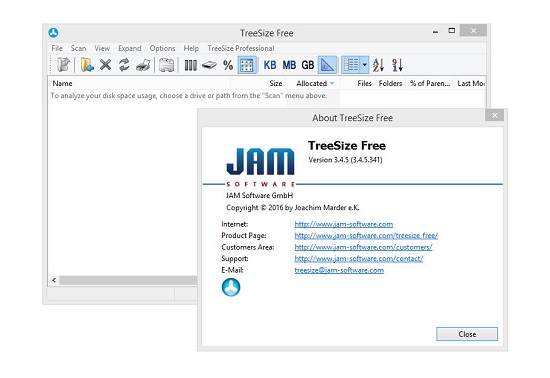Viewport: 550px width, 378px height.
Task: Sort by name using A-Z icon
Action: 378,65
